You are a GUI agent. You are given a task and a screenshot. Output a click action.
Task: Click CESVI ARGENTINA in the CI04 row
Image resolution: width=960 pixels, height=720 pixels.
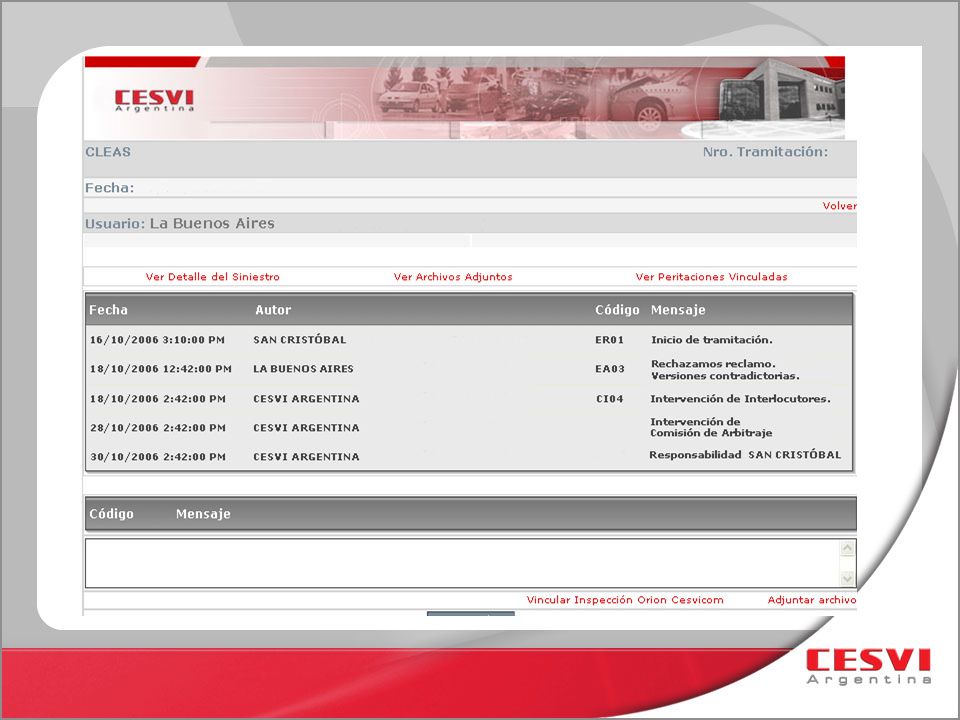point(307,399)
